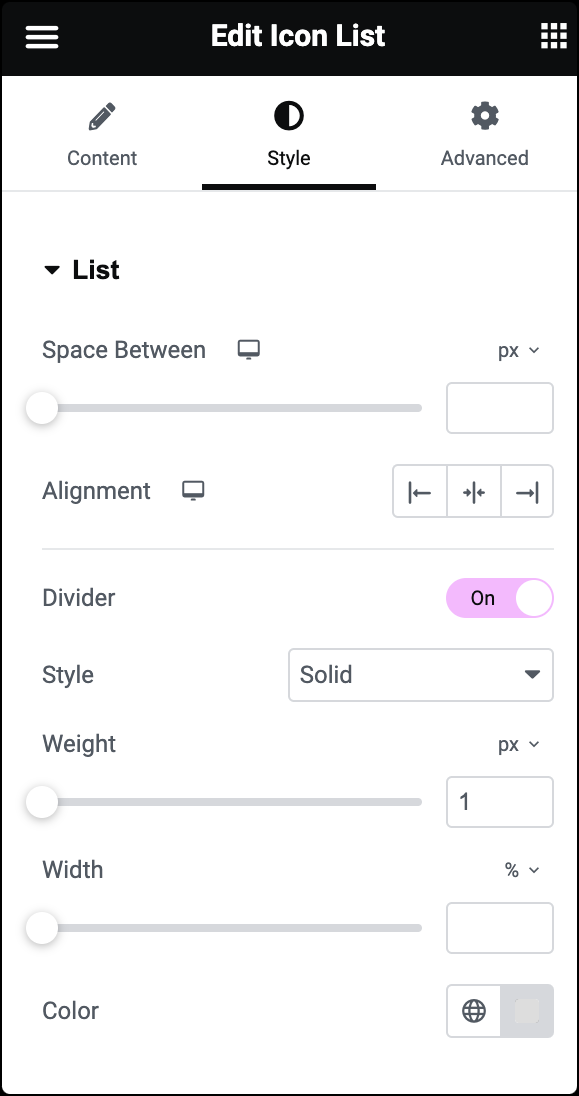579x1096 pixels.
Task: Open Width percent unit selector
Action: tap(522, 870)
